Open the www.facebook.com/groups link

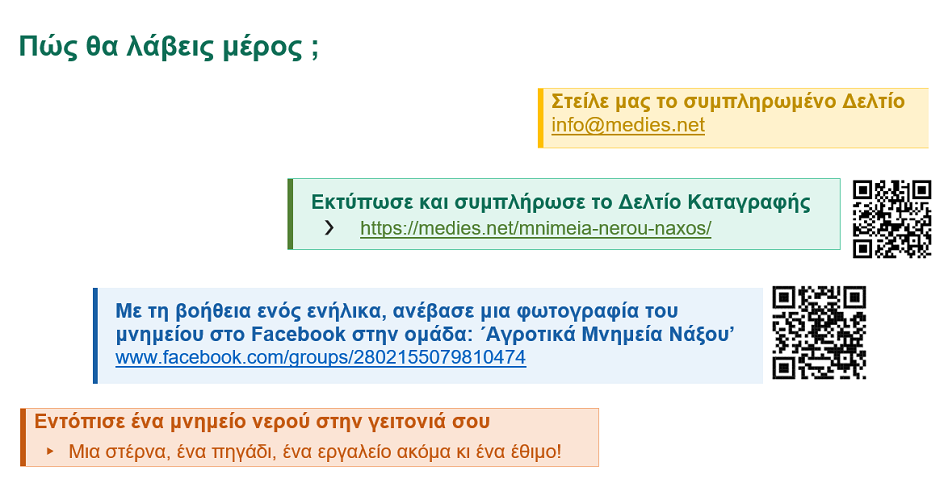(x=320, y=357)
